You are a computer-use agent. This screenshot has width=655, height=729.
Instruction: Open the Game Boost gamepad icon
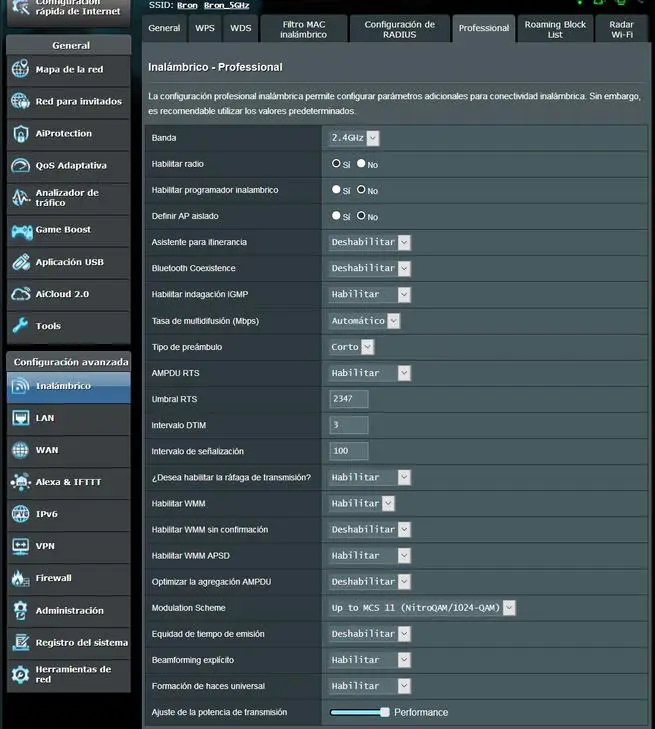21,230
